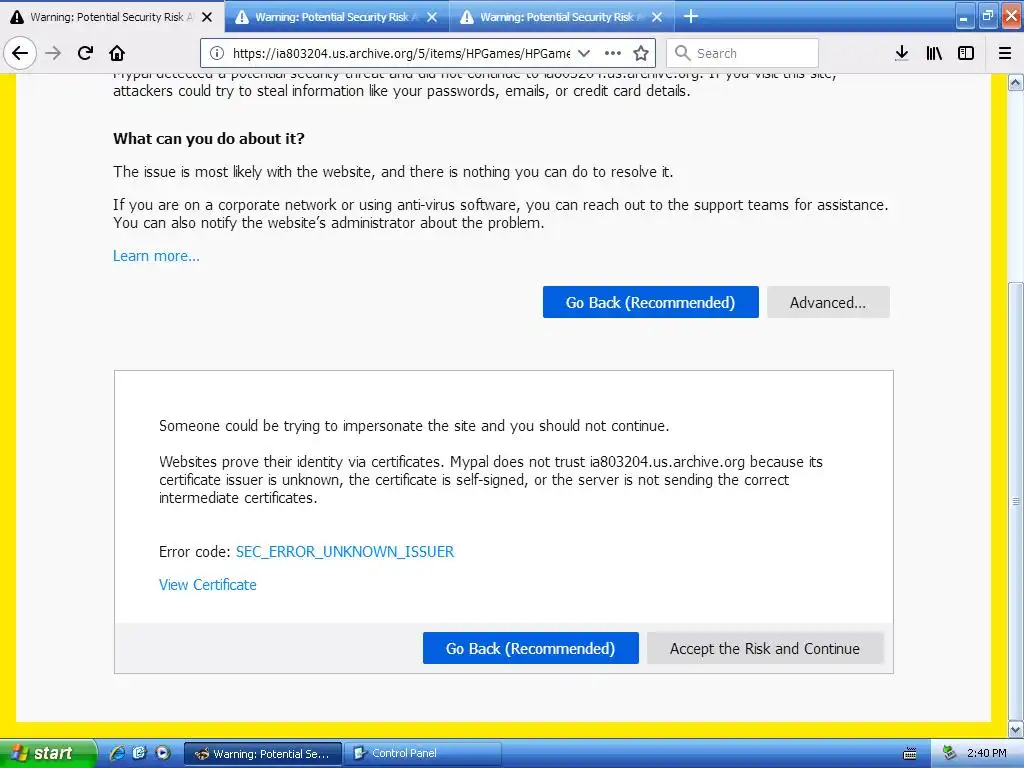
Task: Click the 2:40 PM taskbar clock
Action: coord(987,753)
